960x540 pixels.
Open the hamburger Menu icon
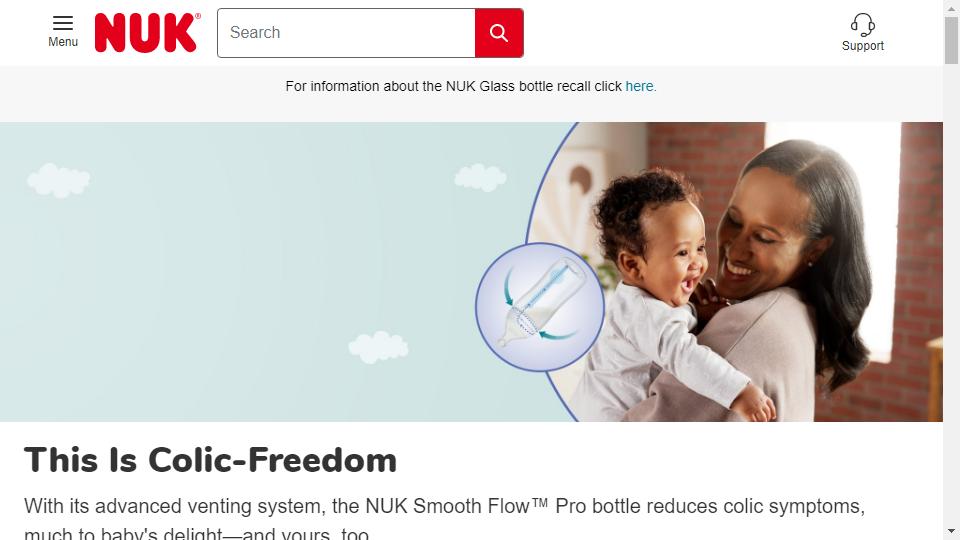[62, 23]
